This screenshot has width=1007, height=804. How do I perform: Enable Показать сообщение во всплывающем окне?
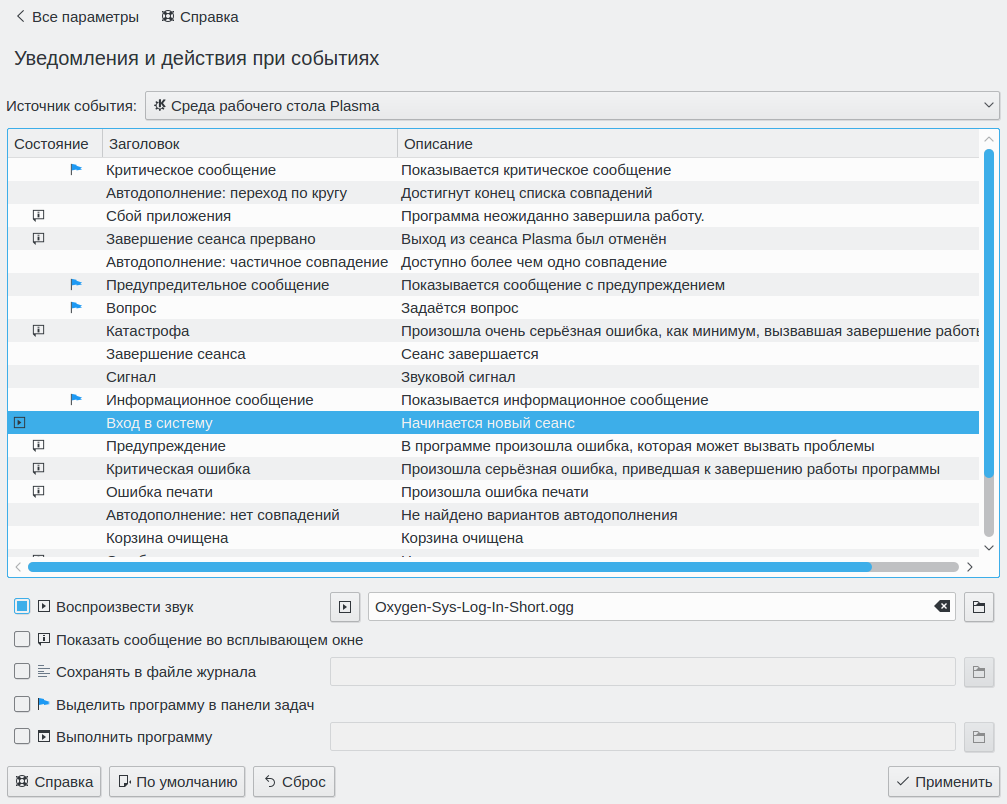[22, 640]
